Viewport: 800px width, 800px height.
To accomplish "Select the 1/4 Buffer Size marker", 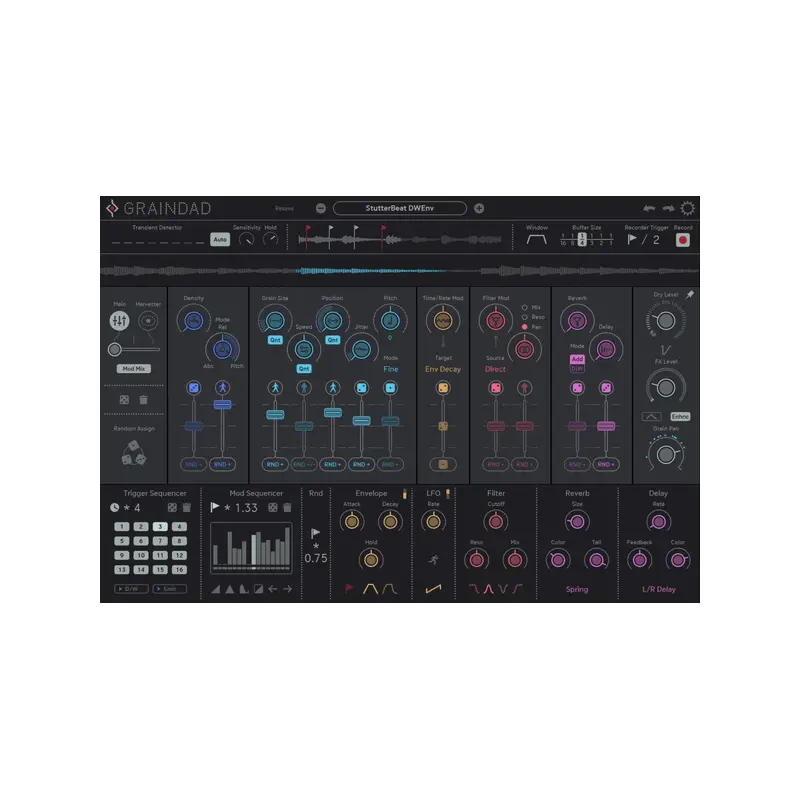I will click(582, 239).
